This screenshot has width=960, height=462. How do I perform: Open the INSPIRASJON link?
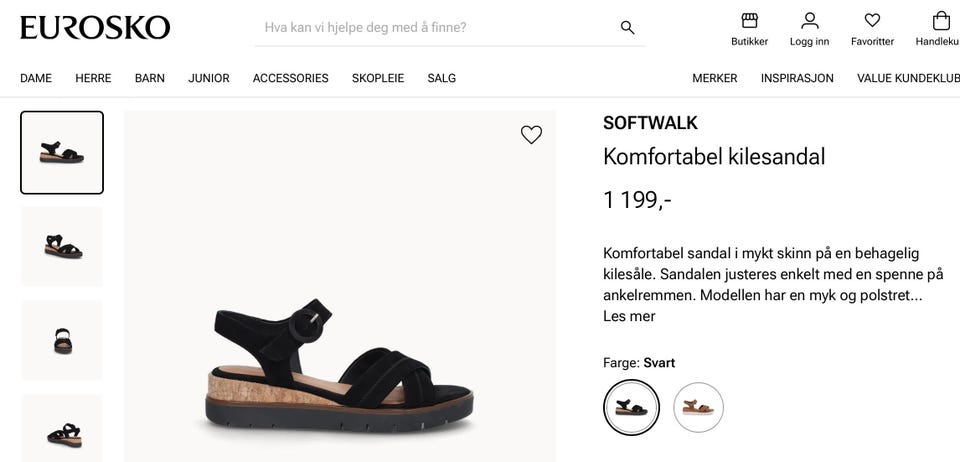coord(797,78)
